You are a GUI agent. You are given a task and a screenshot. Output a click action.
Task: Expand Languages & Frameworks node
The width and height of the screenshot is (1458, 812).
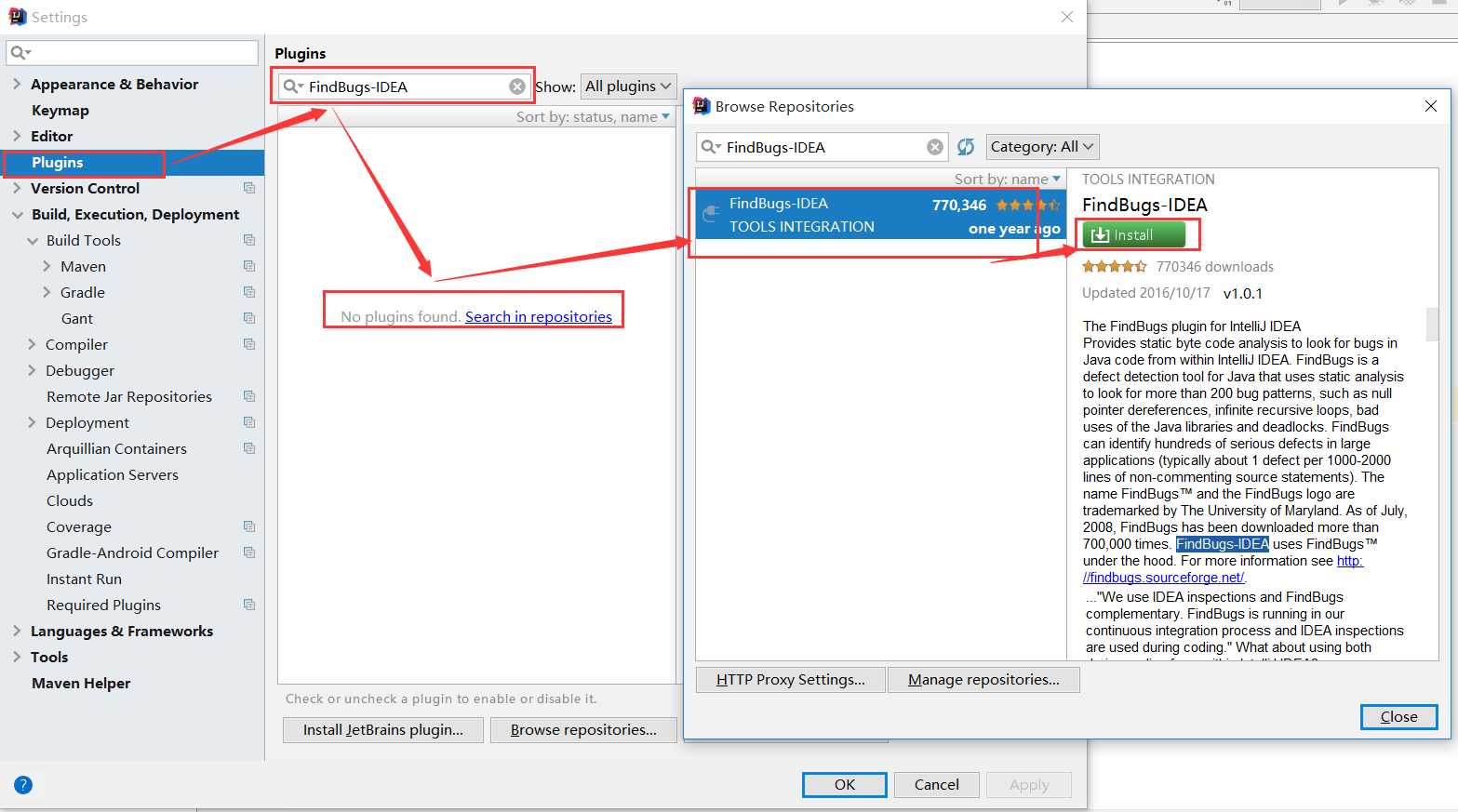17,631
